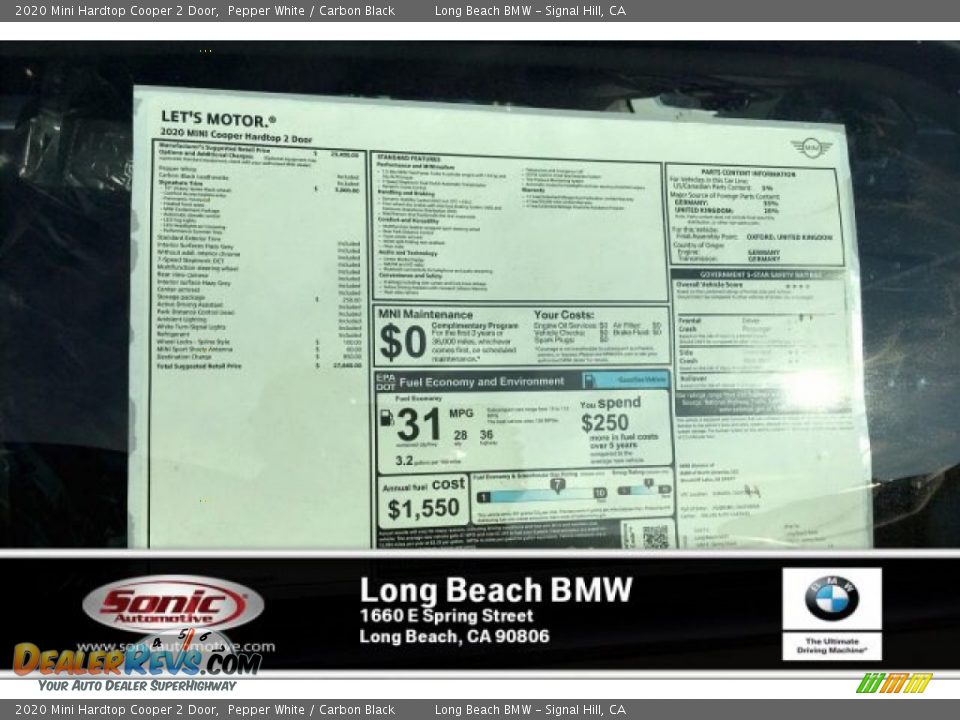Click the DealerRevs.com logo
The width and height of the screenshot is (960, 720).
137,660
